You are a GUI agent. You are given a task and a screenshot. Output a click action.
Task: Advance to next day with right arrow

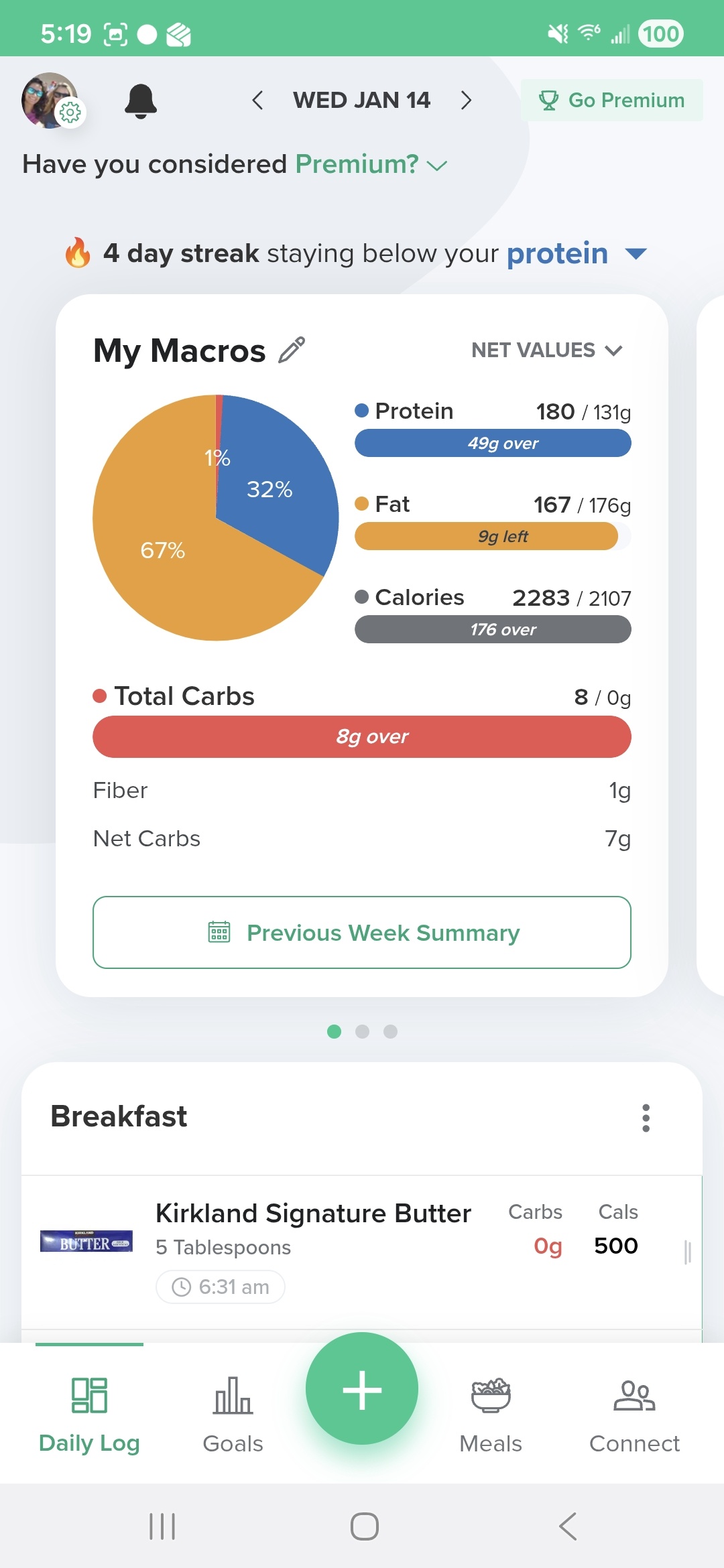[x=467, y=101]
